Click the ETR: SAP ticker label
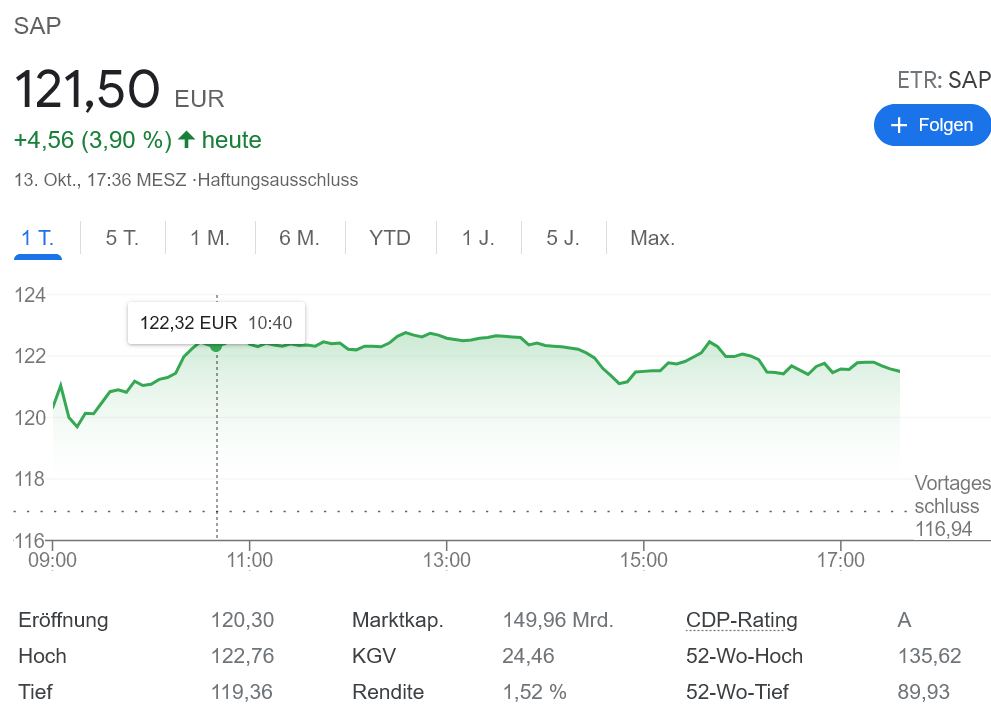 944,80
